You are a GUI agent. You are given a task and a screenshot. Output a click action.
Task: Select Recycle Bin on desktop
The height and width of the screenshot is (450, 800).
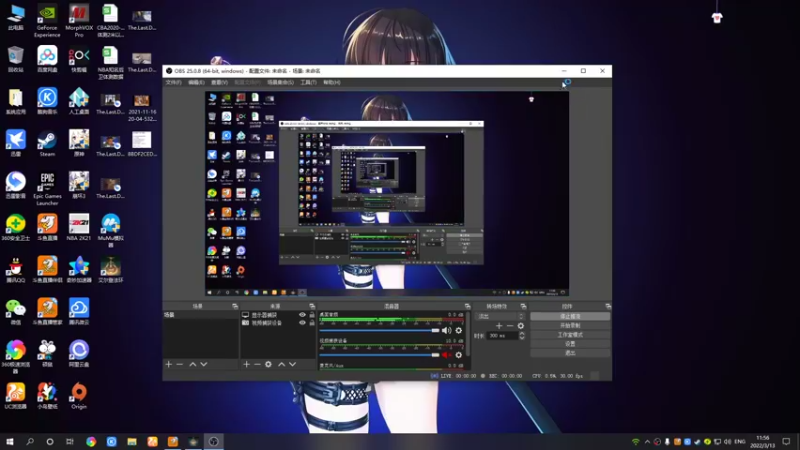click(x=15, y=59)
